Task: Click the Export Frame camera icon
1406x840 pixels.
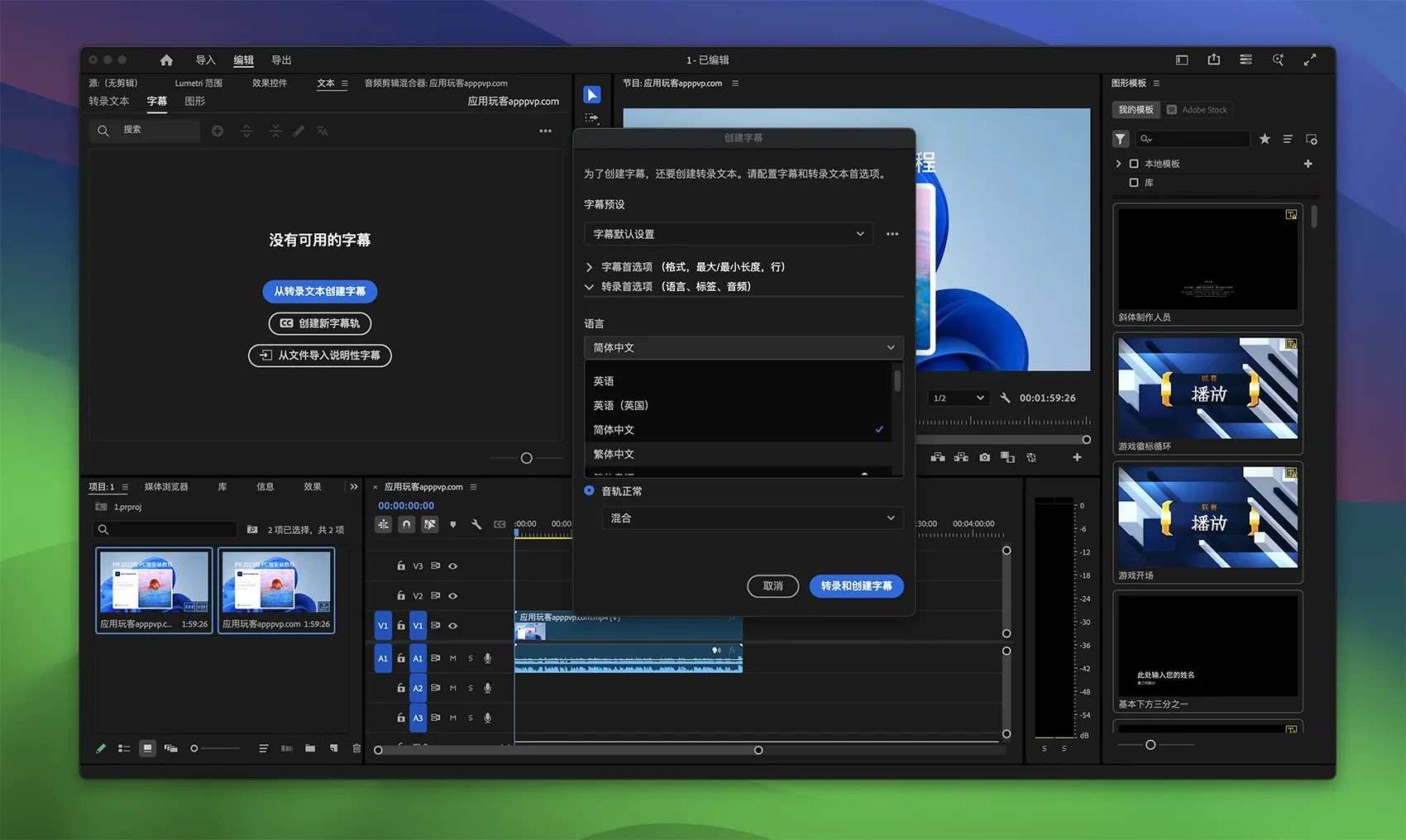Action: [x=984, y=457]
